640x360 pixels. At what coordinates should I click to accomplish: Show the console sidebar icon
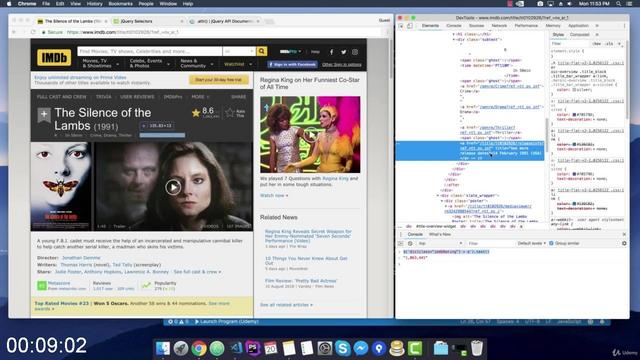(x=401, y=243)
